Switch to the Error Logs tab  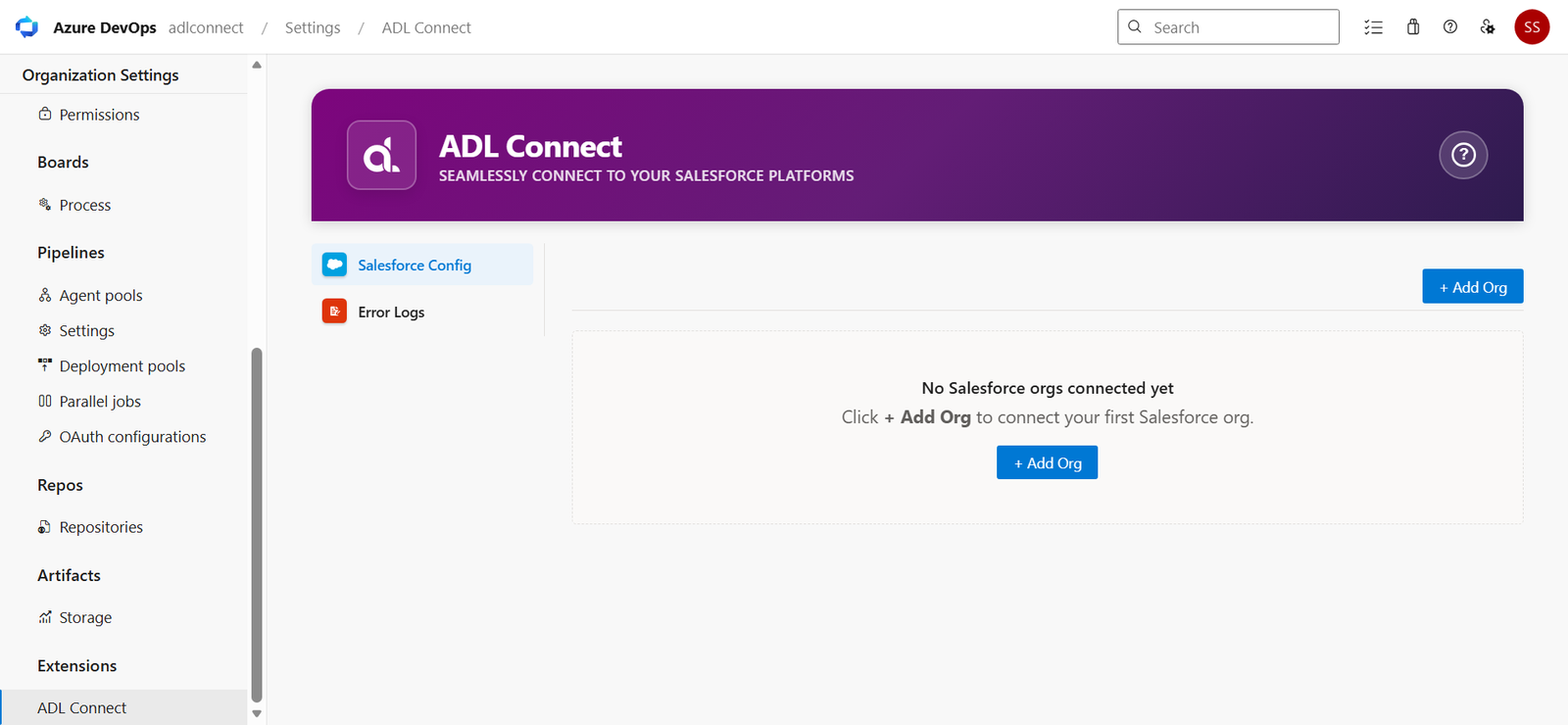point(422,312)
